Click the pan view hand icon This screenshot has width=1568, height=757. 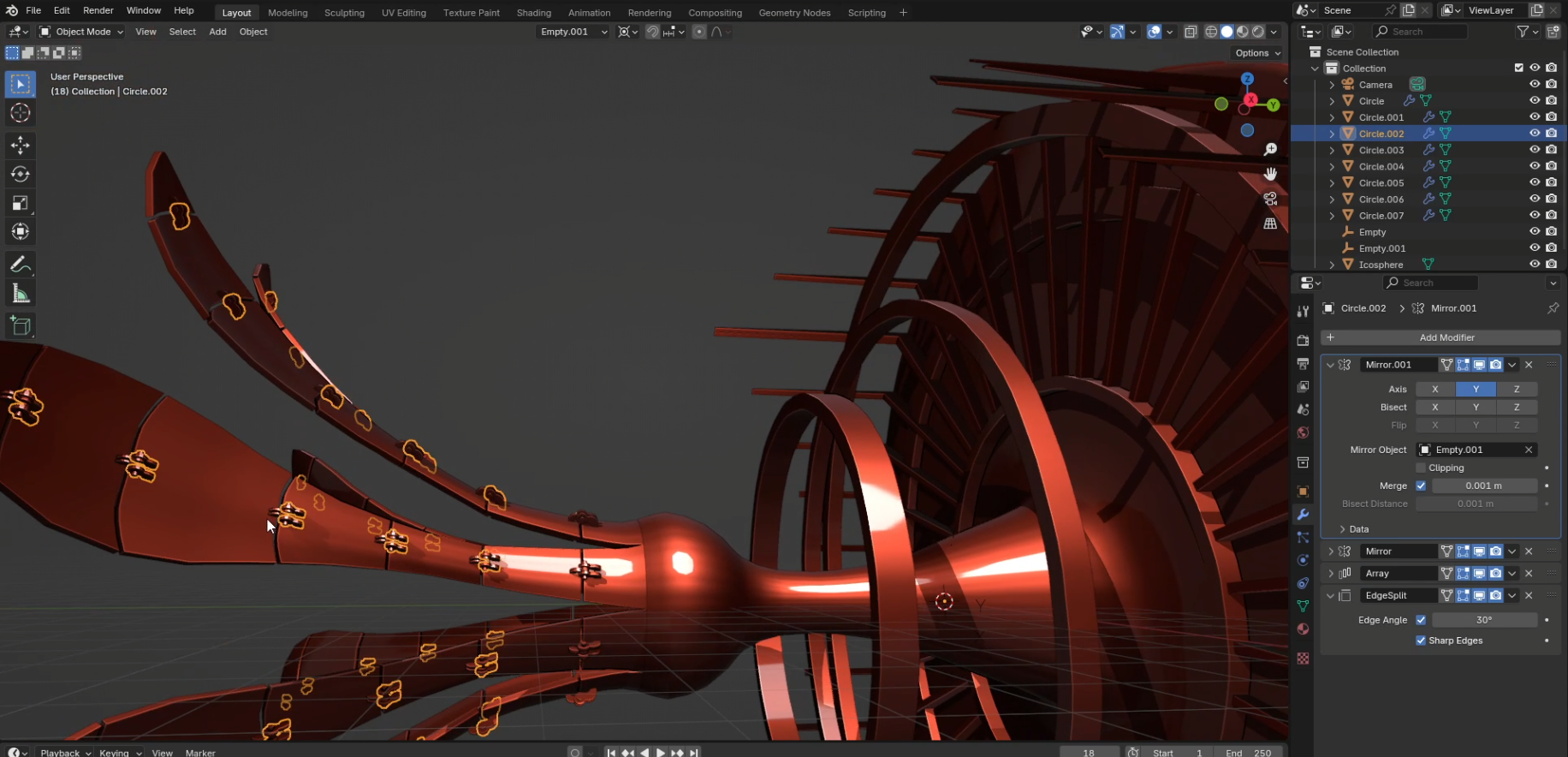pos(1270,174)
